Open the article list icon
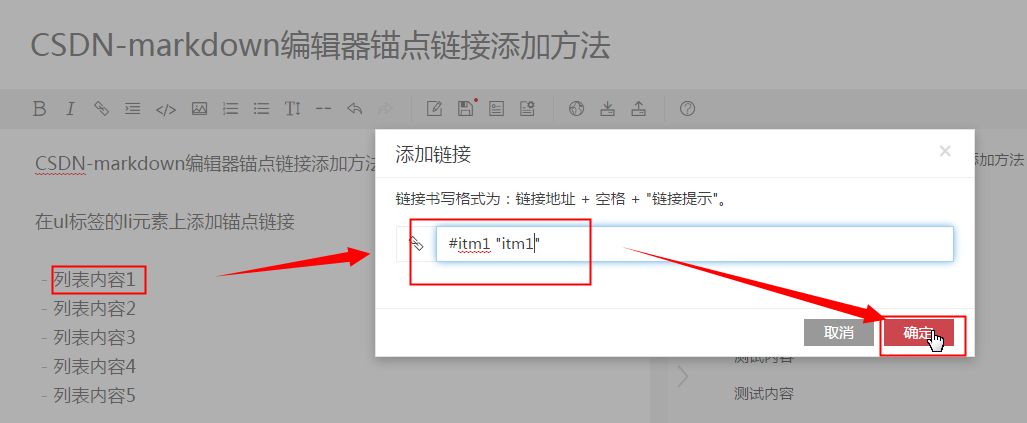This screenshot has height=423, width=1027. 496,109
